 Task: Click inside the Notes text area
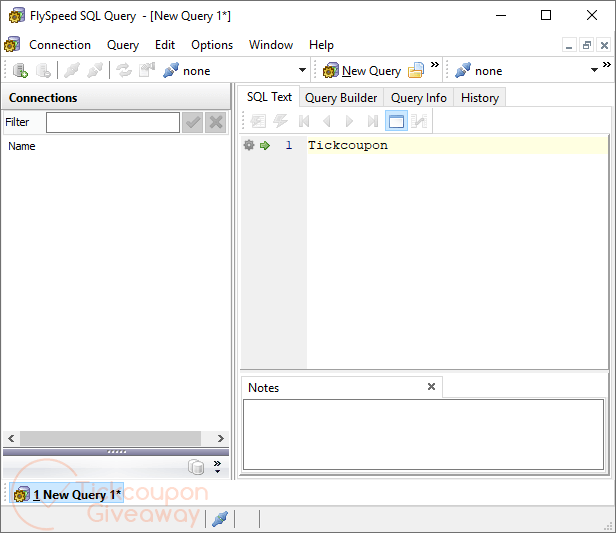423,434
